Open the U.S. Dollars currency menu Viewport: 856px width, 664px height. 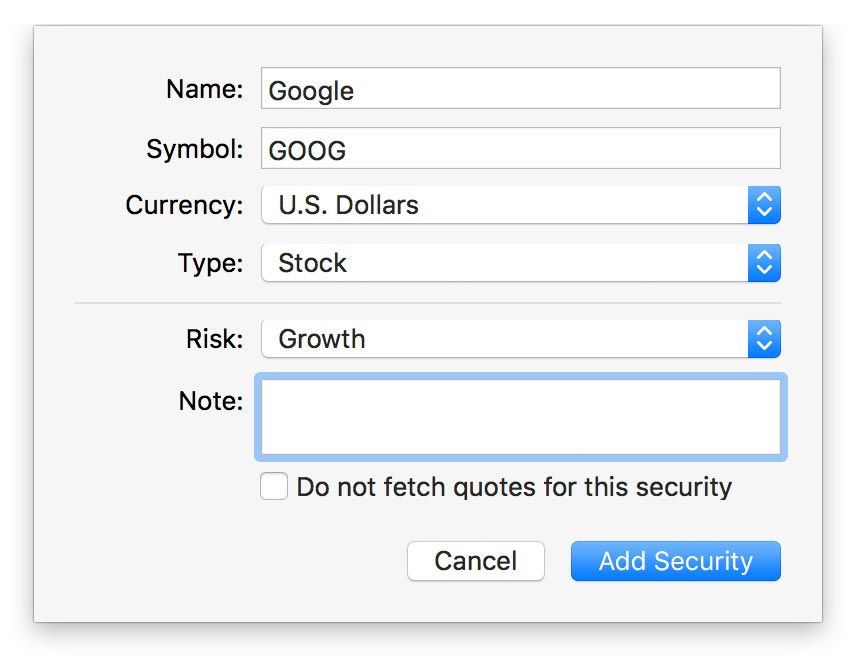point(505,205)
